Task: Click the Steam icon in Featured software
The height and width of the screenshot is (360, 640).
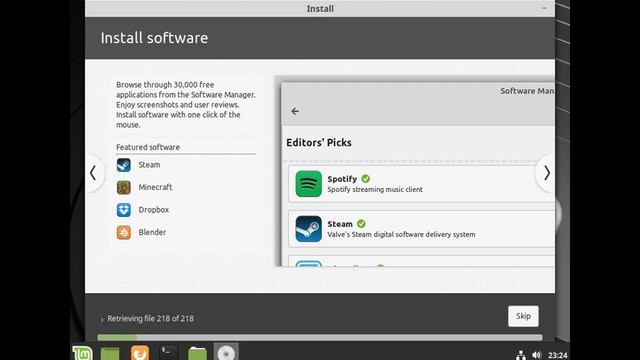Action: [124, 165]
